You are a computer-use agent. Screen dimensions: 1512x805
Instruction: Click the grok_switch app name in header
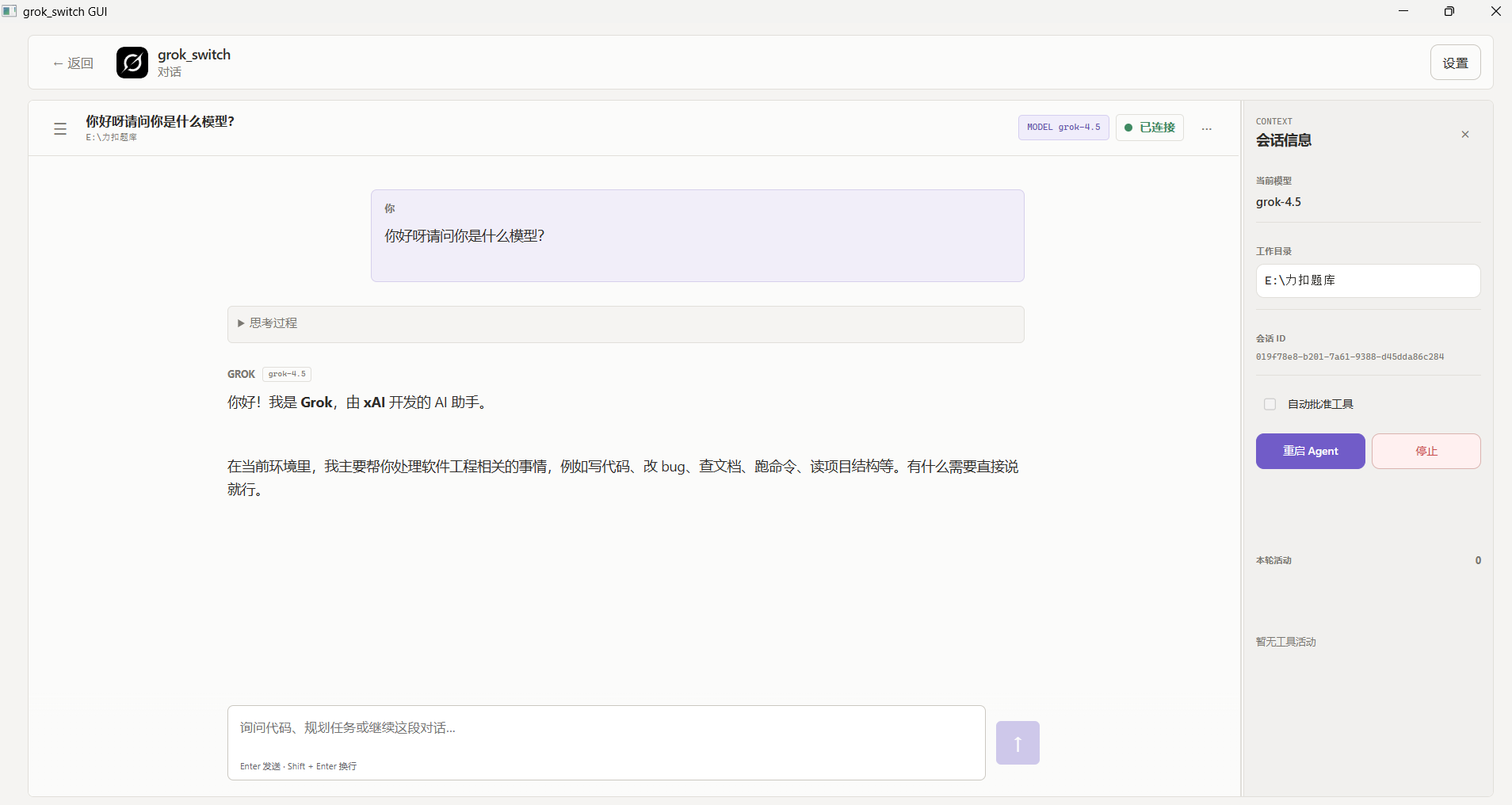coord(194,55)
